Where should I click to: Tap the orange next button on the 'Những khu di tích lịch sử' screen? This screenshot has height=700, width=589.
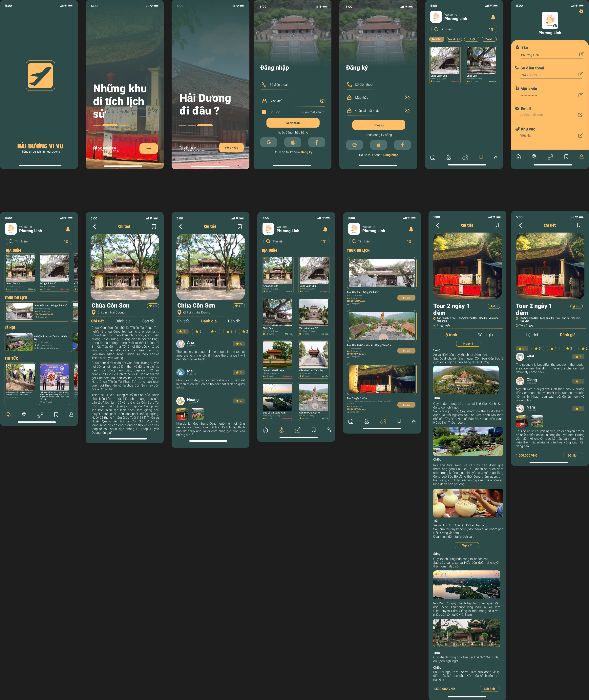[x=149, y=148]
